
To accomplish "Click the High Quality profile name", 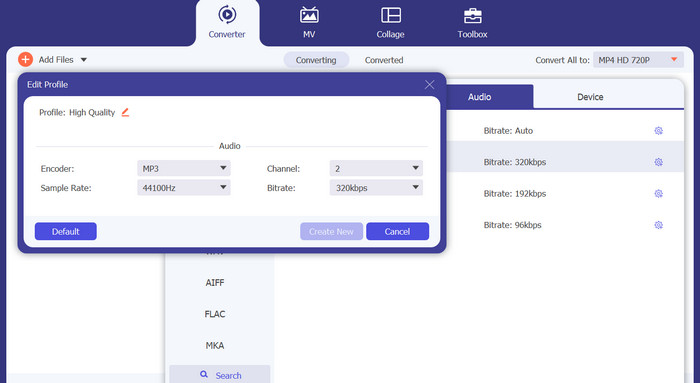I will pyautogui.click(x=92, y=112).
